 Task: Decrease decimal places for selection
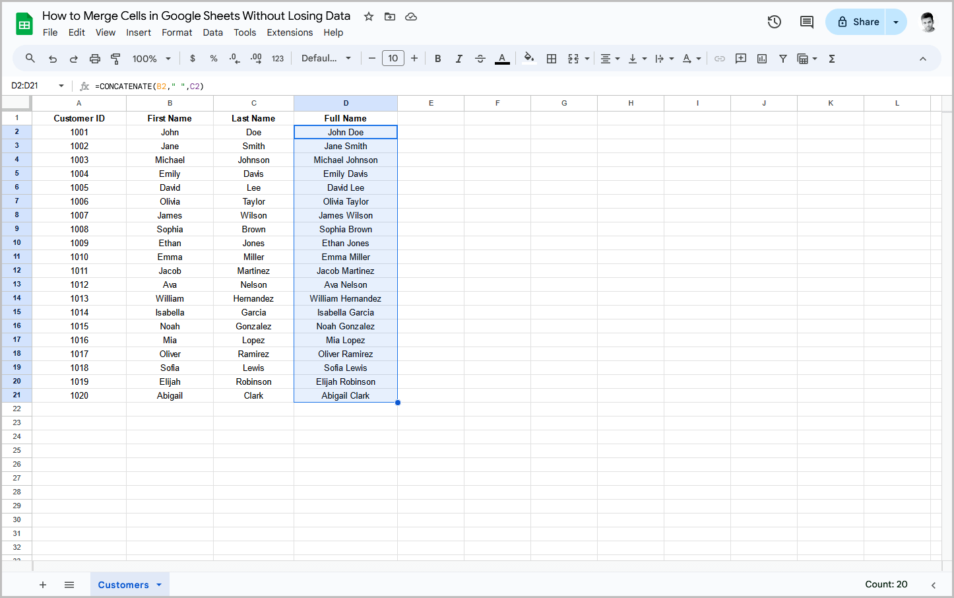(233, 58)
